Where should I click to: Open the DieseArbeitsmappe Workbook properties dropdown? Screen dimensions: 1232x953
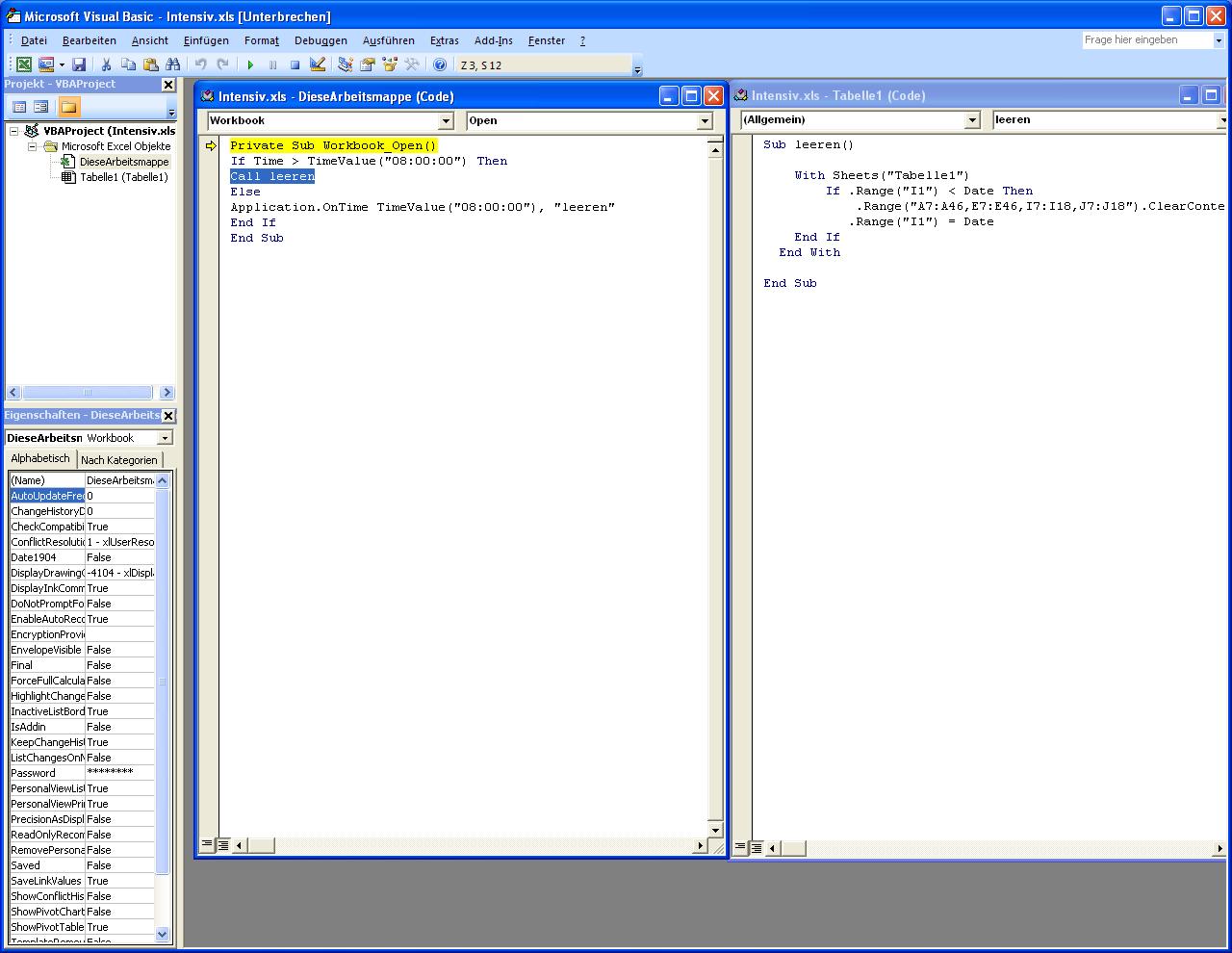coord(165,438)
